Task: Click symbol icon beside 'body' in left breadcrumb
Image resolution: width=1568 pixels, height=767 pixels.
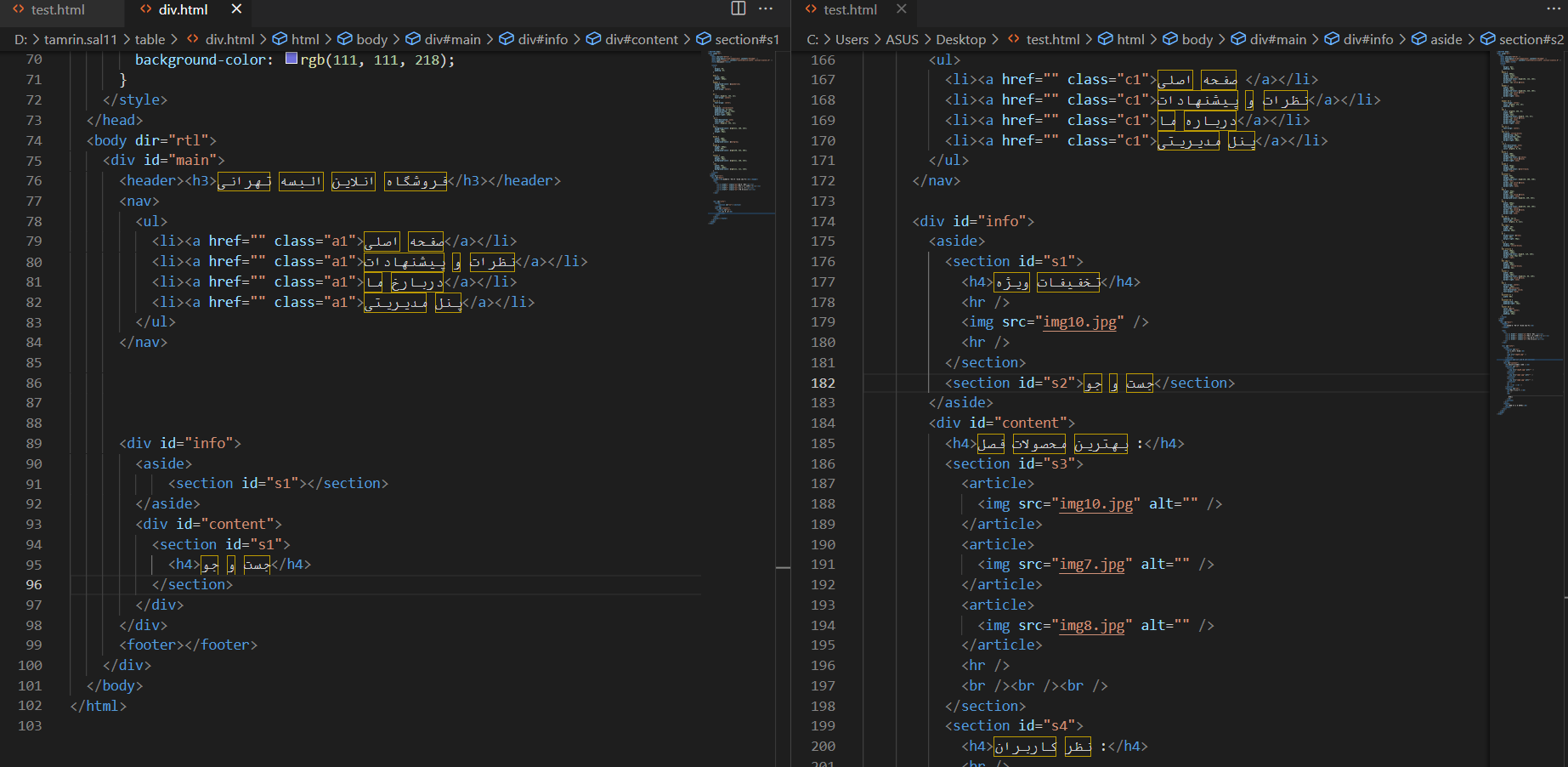Action: point(345,39)
